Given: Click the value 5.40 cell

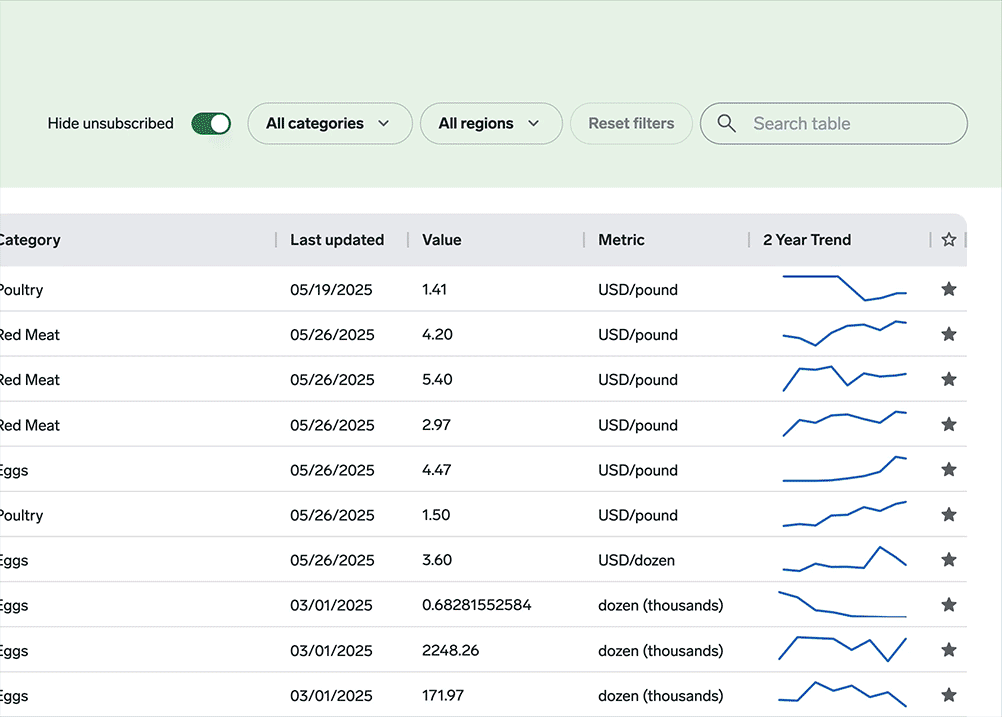Looking at the screenshot, I should pos(437,380).
